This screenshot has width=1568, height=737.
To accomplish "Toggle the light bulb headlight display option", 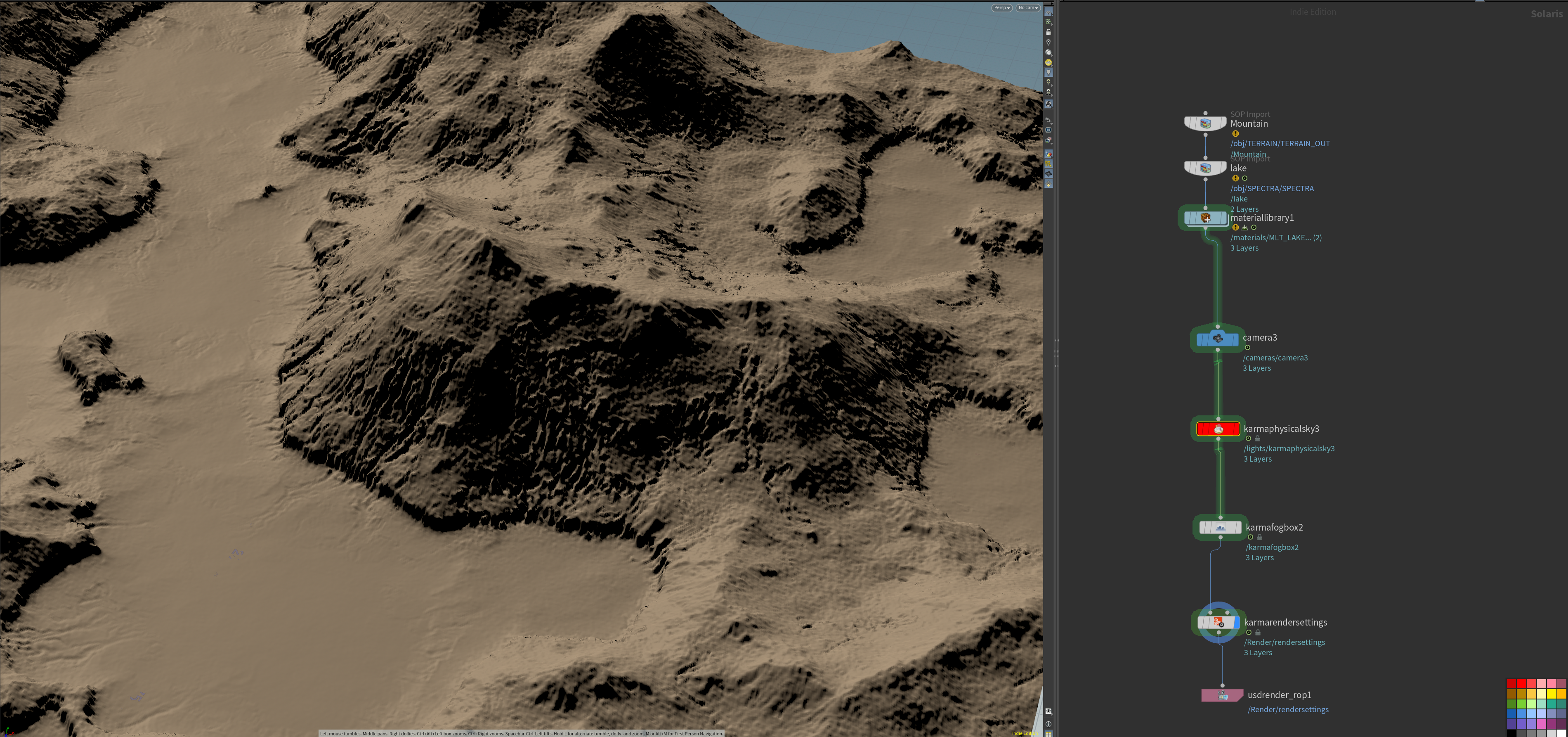I will (1048, 72).
